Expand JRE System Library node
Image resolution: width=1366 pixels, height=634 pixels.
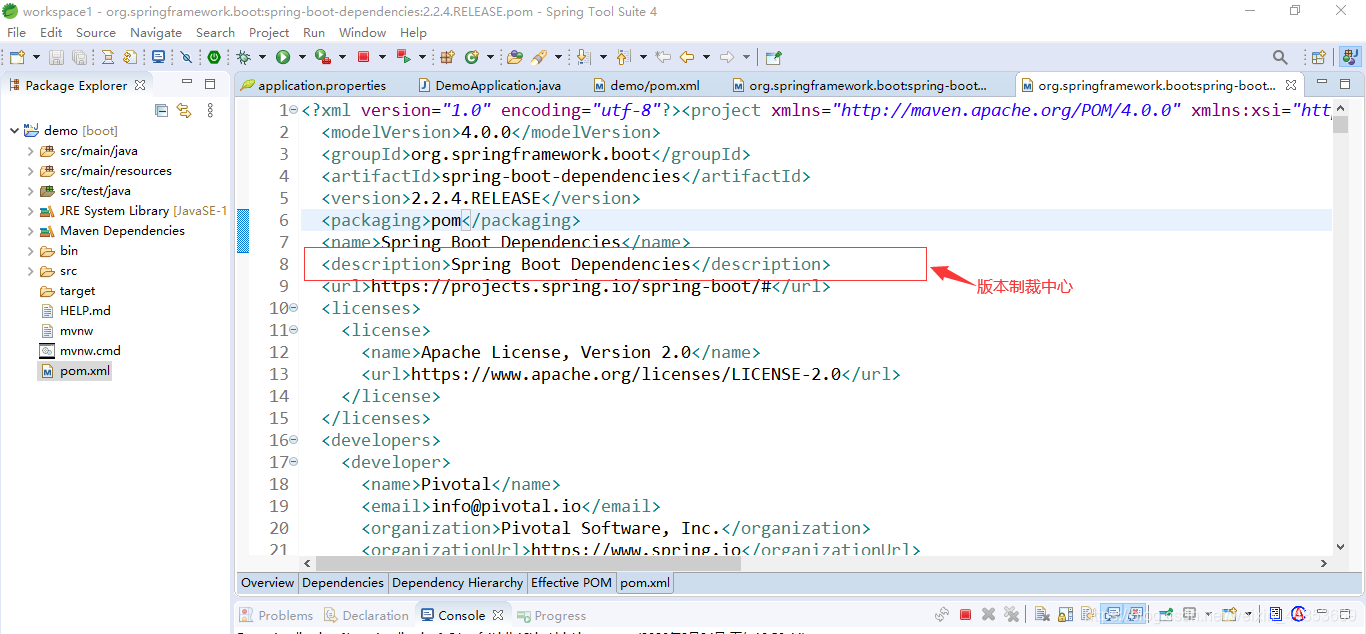click(31, 211)
